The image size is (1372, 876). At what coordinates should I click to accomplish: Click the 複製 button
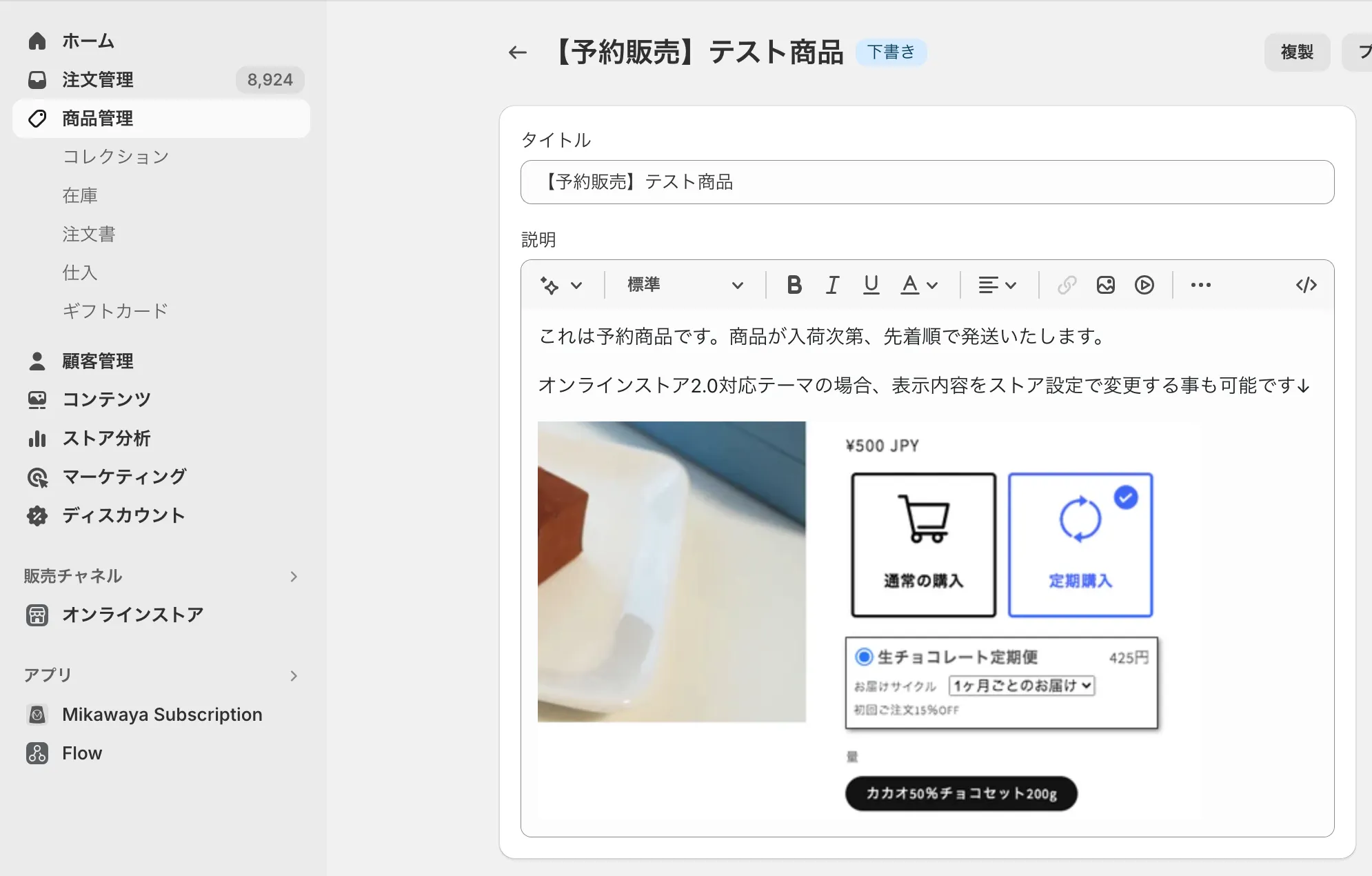tap(1296, 52)
